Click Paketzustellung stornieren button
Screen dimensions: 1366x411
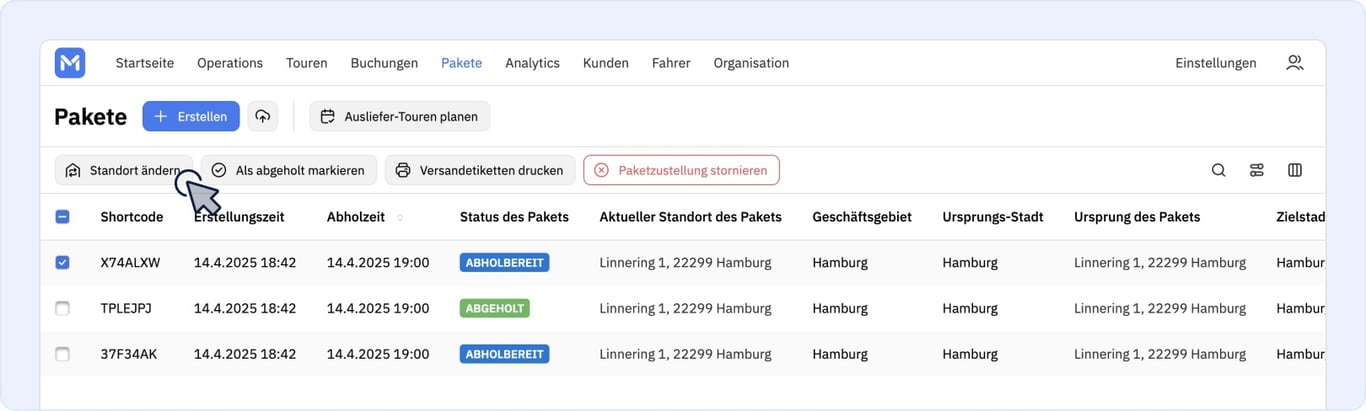pyautogui.click(x=681, y=170)
